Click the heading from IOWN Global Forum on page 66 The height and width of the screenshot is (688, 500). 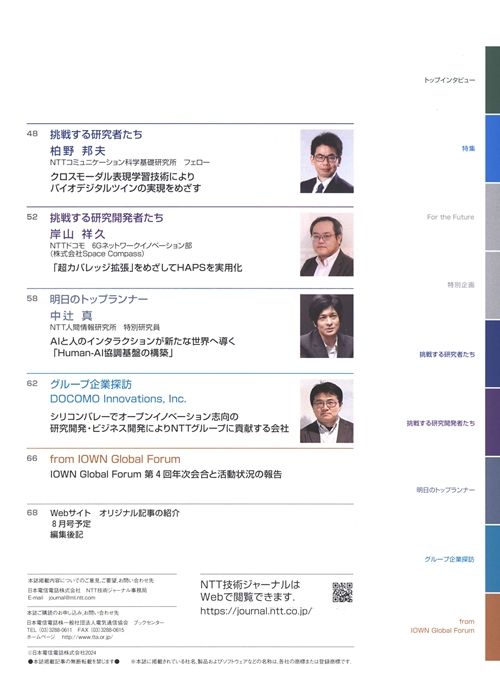[115, 459]
